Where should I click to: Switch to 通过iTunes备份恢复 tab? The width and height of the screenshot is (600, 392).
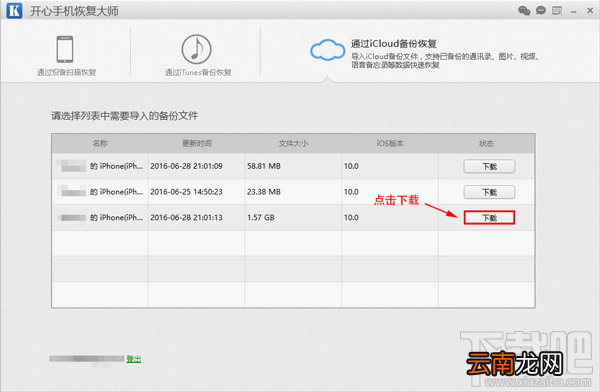point(198,72)
